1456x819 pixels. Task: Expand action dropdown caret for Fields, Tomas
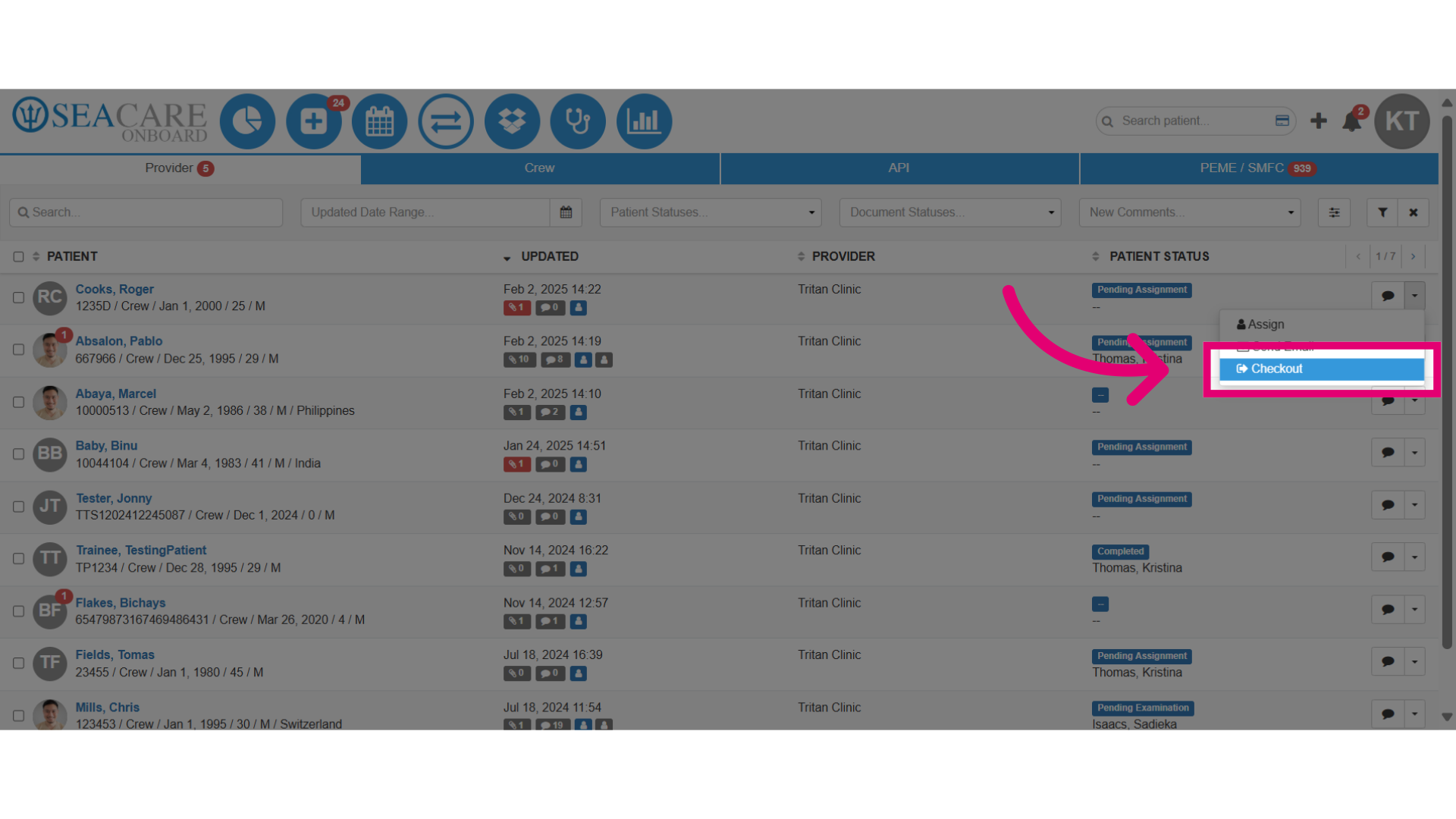point(1414,662)
